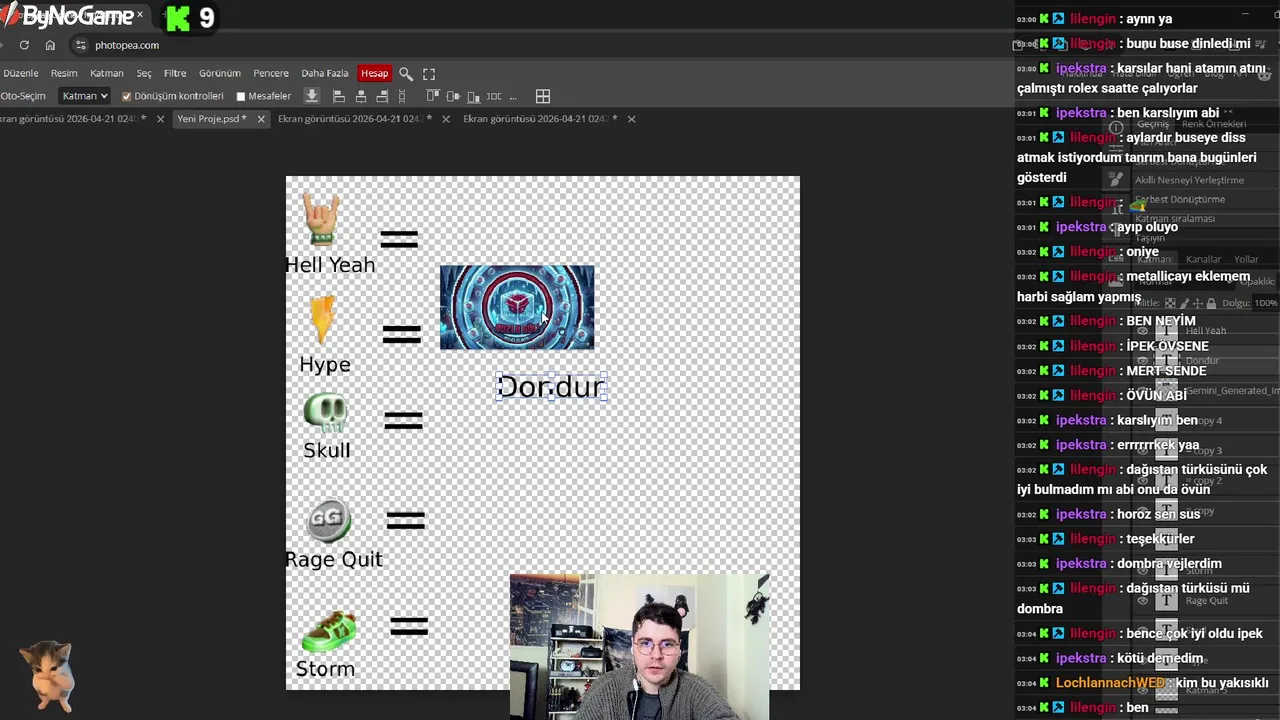Hide the Hell Yeah layer
Image resolution: width=1280 pixels, height=720 pixels.
click(x=1143, y=330)
